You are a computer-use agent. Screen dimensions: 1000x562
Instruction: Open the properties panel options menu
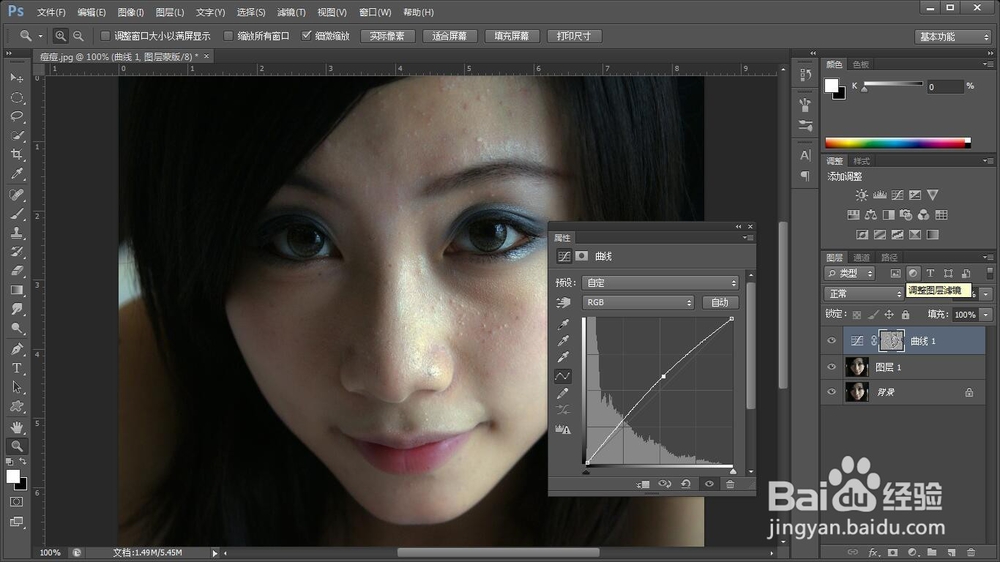coord(746,237)
